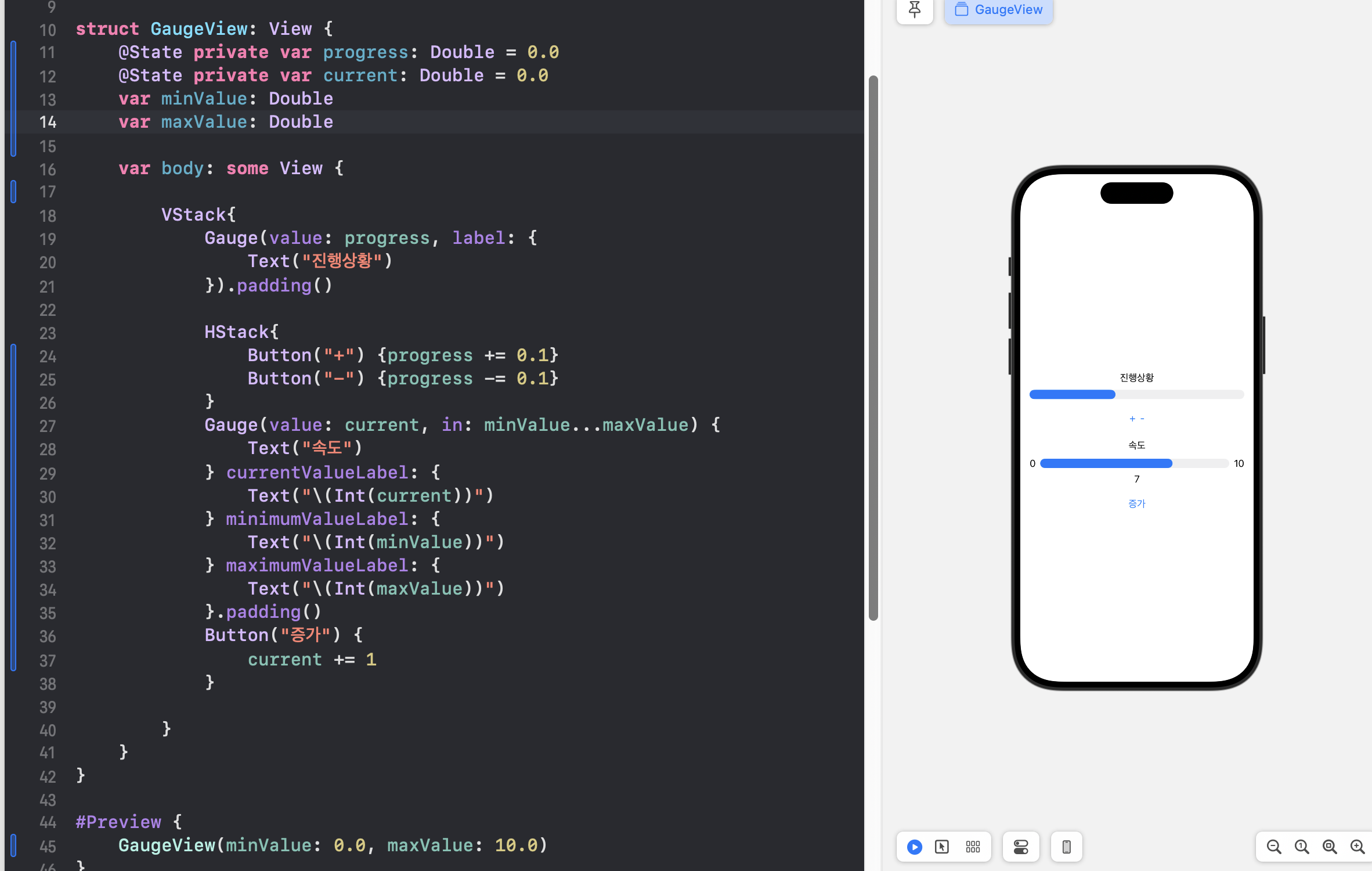Click the editor vertical scrollbar
The height and width of the screenshot is (871, 1372).
[873, 348]
